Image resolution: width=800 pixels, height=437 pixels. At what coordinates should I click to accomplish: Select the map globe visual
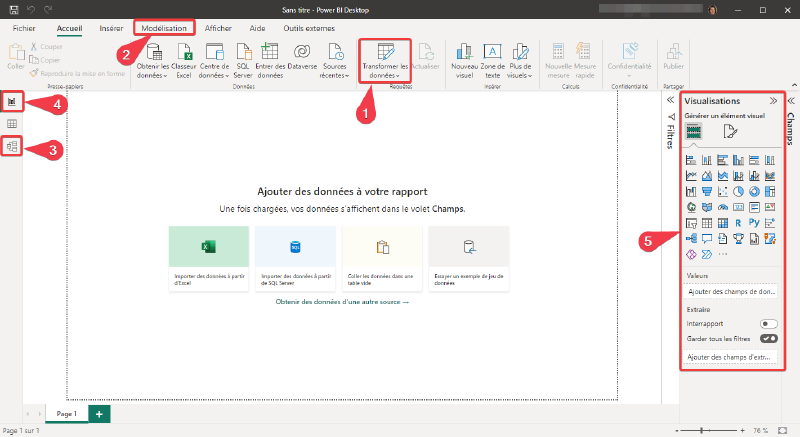click(x=691, y=208)
